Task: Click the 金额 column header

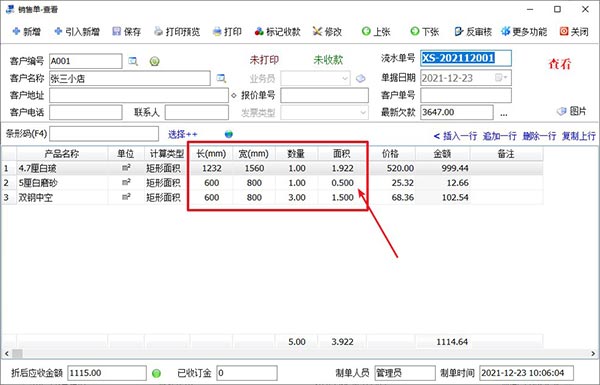Action: tap(443, 154)
